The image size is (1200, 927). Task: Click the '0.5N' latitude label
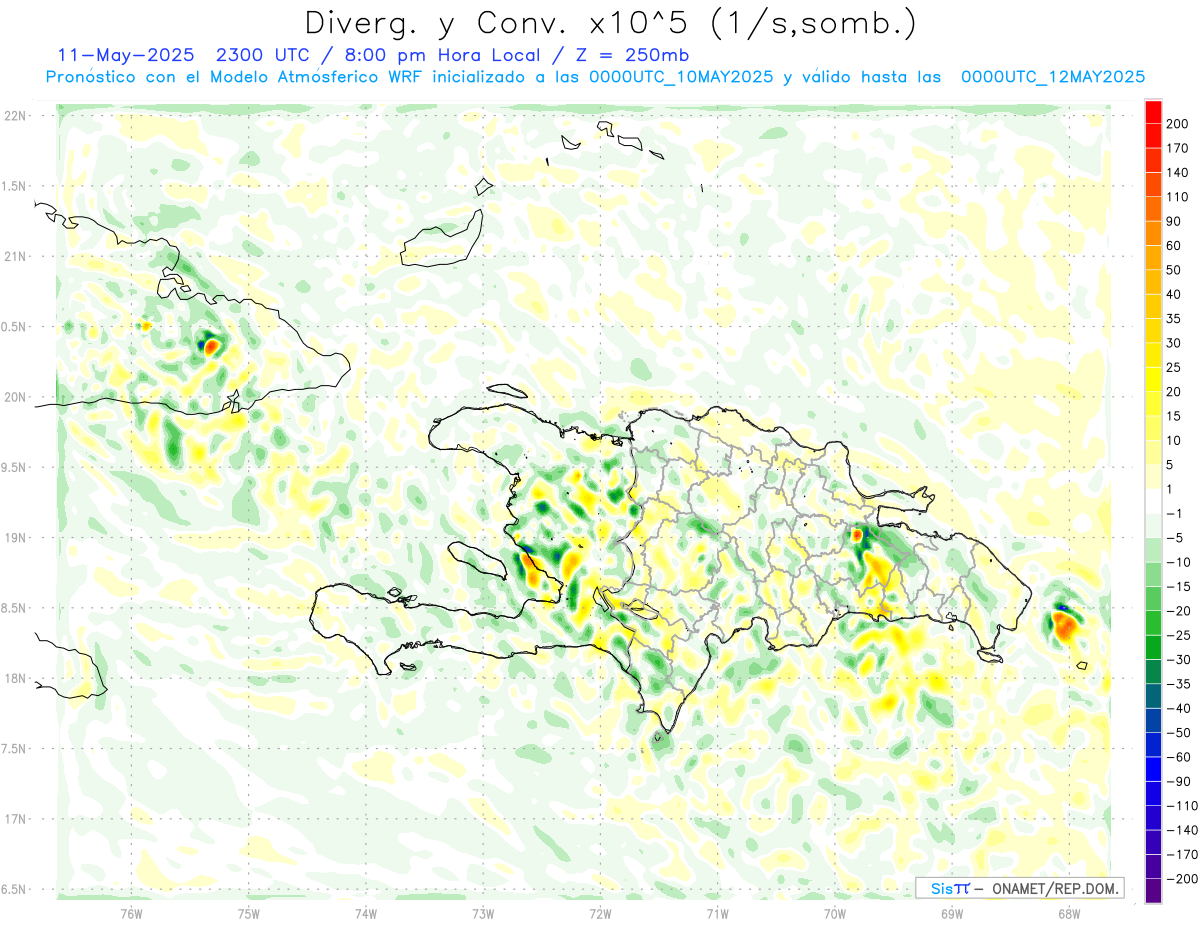pos(14,327)
